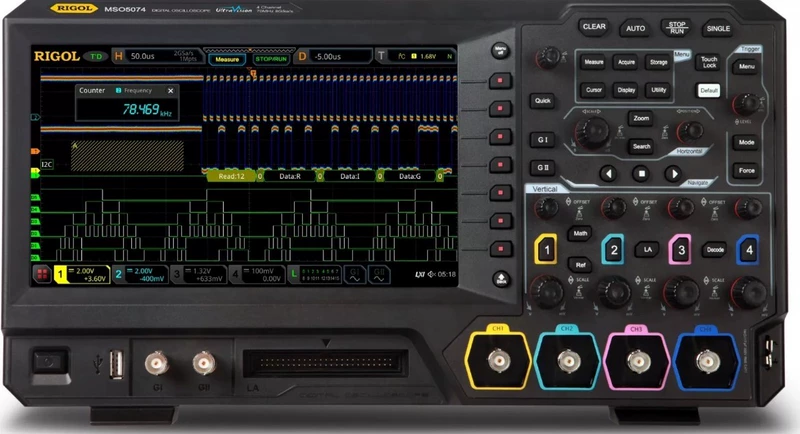Tap the -5.00us delay value
This screenshot has height=434, width=800.
click(327, 56)
